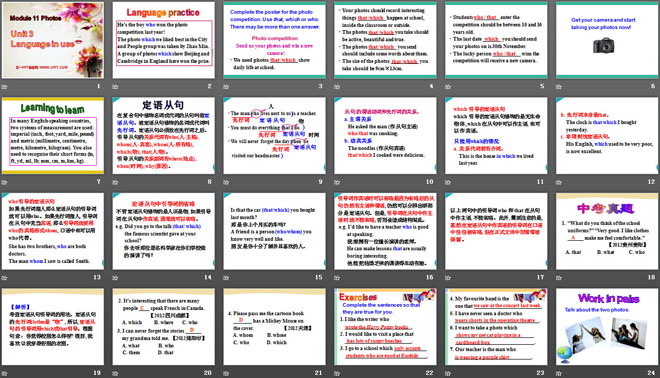Select the Language practice slide thumbnail
The height and width of the screenshot is (378, 660).
[x=163, y=40]
